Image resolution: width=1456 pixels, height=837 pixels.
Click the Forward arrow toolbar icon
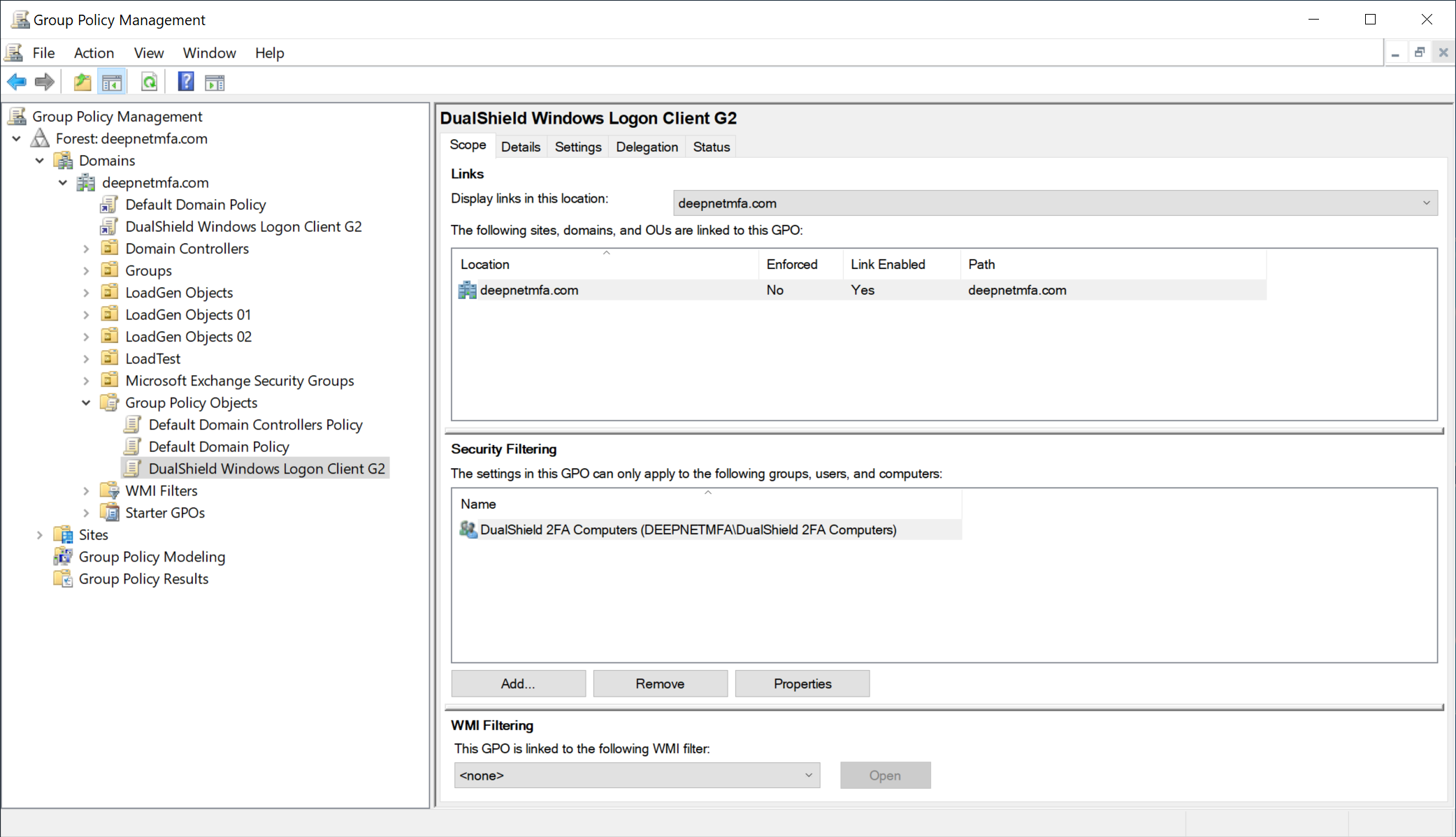45,82
